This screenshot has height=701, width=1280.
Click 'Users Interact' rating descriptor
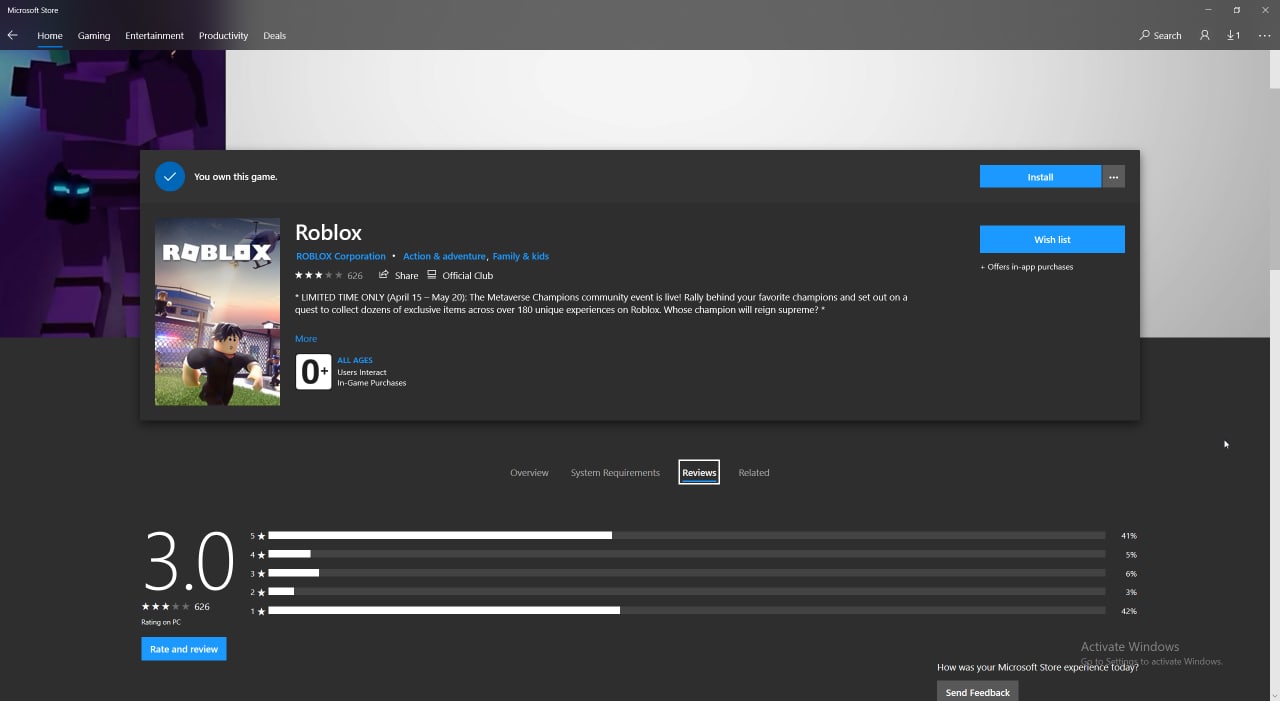[362, 372]
